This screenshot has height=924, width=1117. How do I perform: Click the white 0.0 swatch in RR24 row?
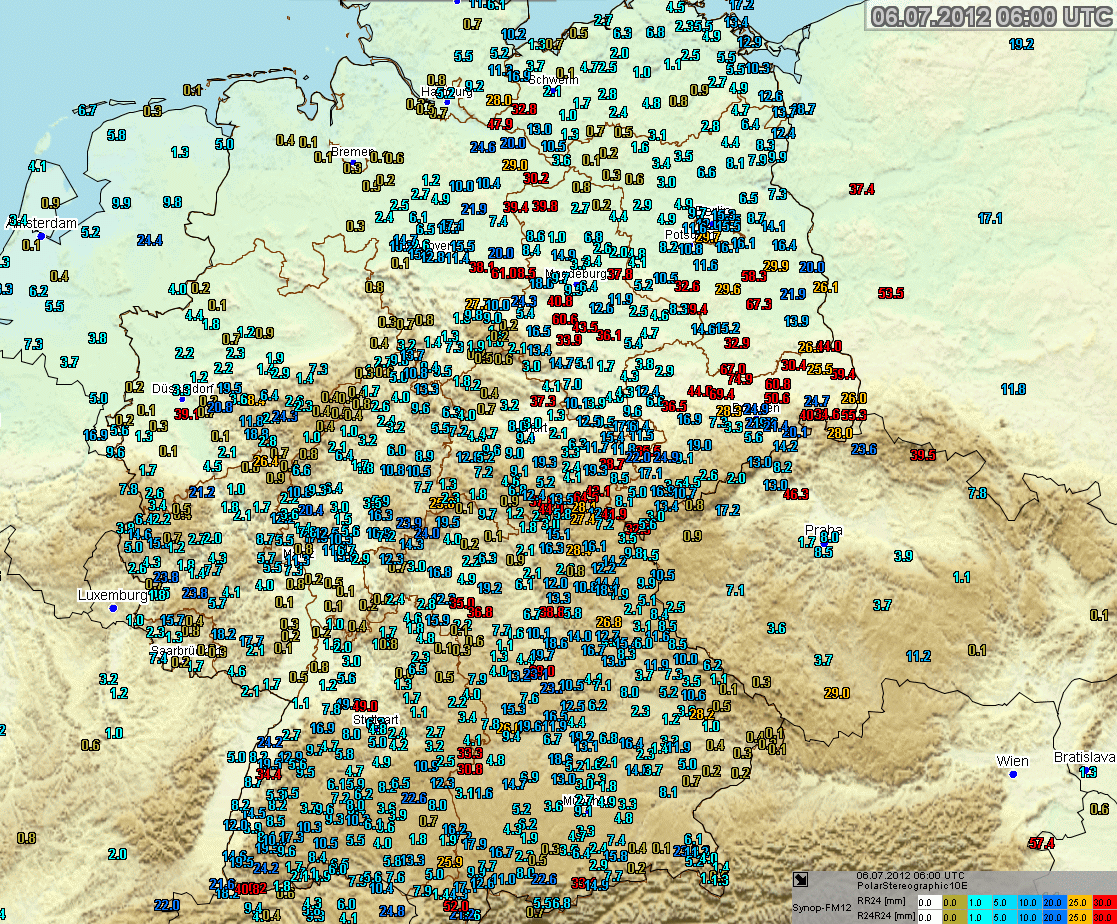coord(930,902)
